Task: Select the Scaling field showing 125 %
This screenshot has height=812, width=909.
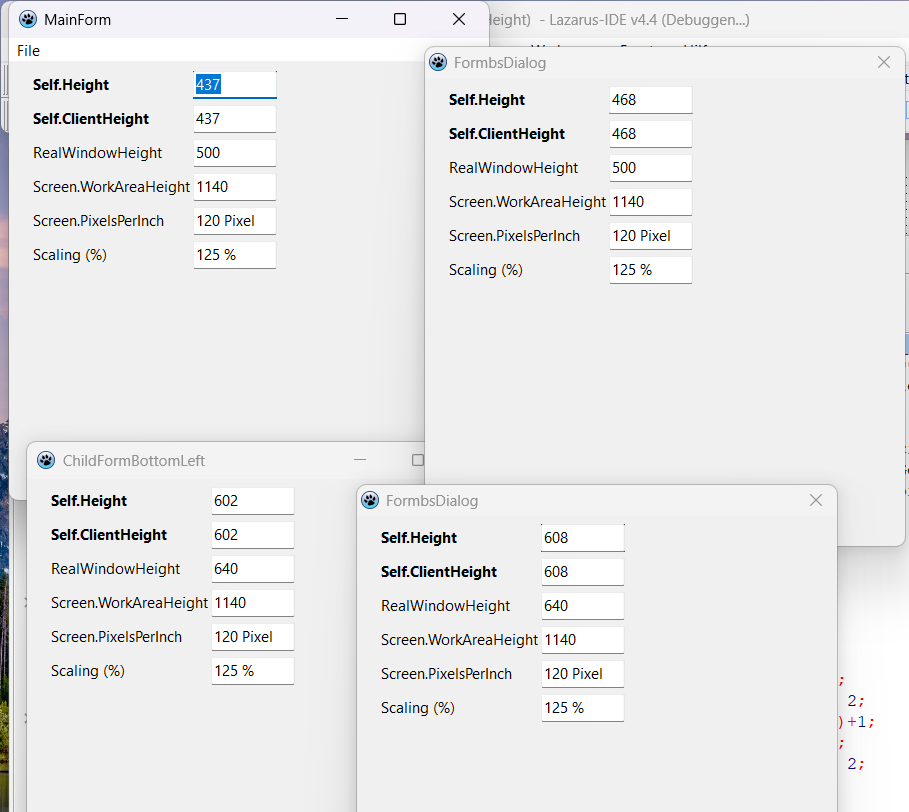Action: (234, 255)
